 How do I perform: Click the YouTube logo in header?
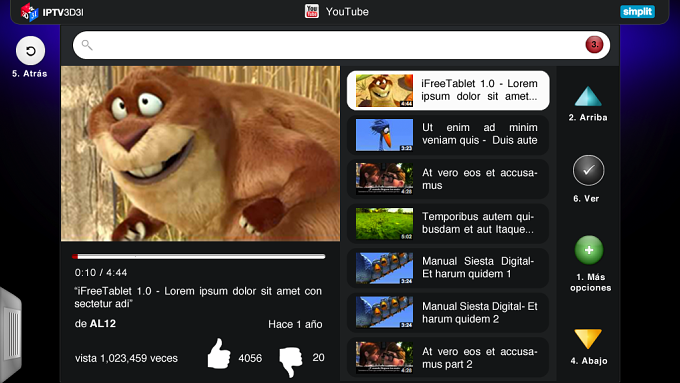click(x=312, y=11)
